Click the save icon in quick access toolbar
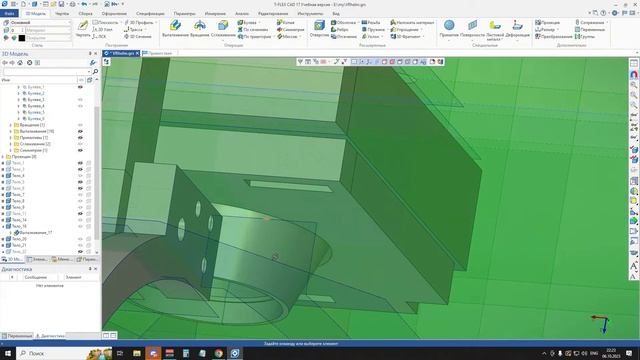This screenshot has height=360, width=640. [x=61, y=4]
